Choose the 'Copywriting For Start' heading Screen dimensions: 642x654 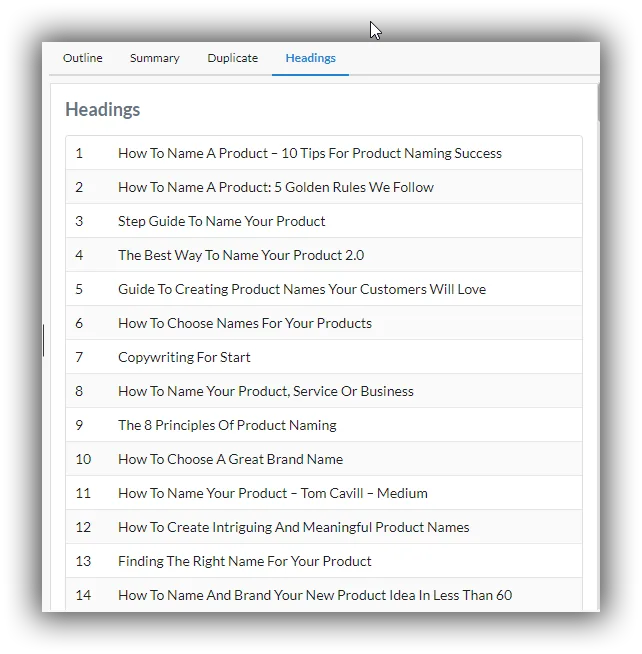coord(324,357)
